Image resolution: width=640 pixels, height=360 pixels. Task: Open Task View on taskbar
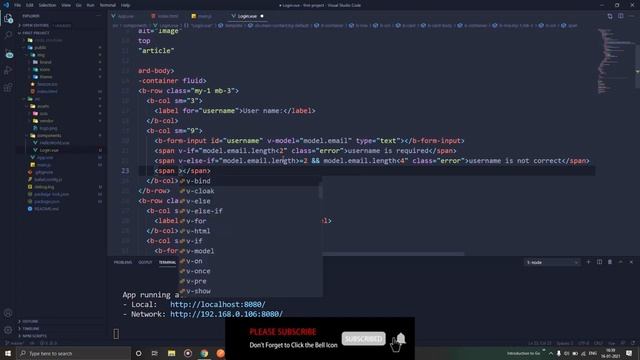[155, 353]
